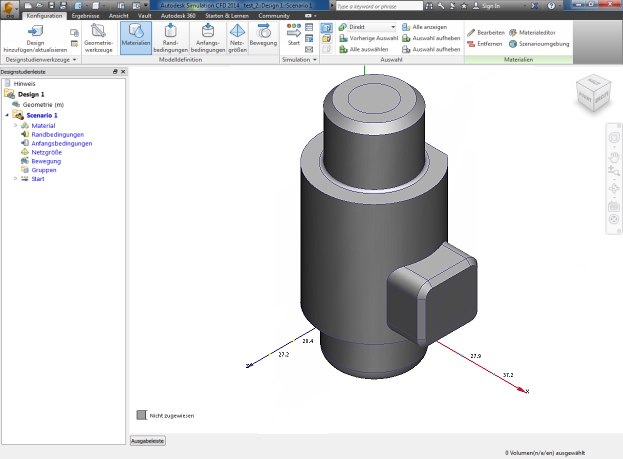Click the Sign In button
The height and width of the screenshot is (459, 623).
(x=487, y=6)
